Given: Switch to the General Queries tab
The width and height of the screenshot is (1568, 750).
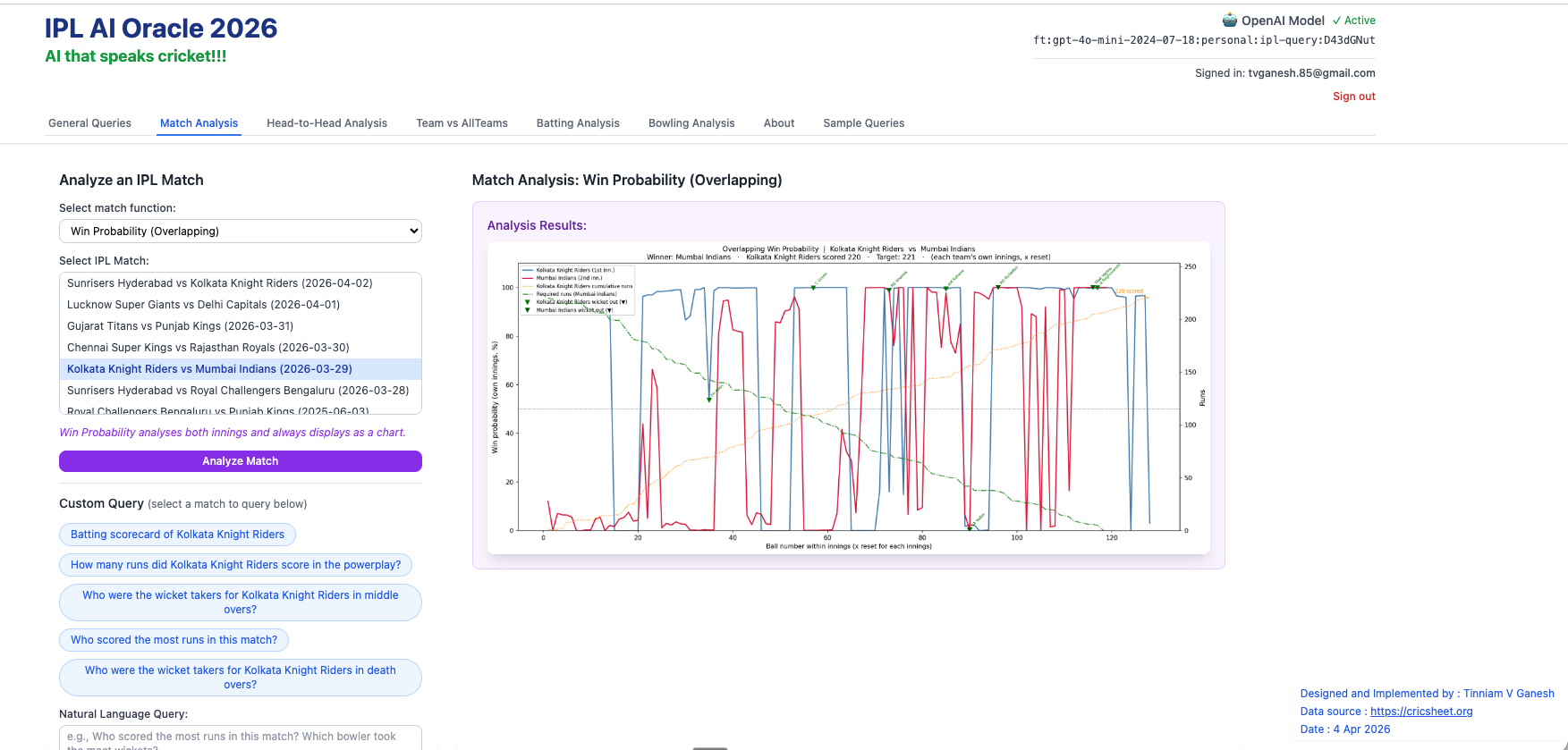Looking at the screenshot, I should pyautogui.click(x=89, y=123).
